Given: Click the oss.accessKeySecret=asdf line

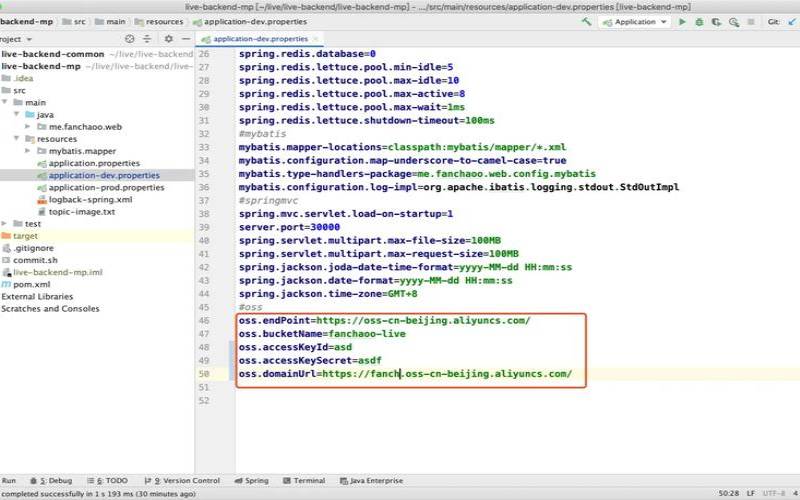Looking at the screenshot, I should pos(310,361).
